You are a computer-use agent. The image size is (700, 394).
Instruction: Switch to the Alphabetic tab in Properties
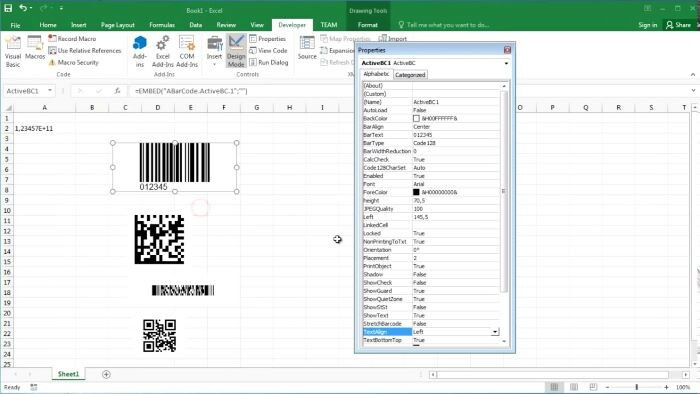point(376,74)
